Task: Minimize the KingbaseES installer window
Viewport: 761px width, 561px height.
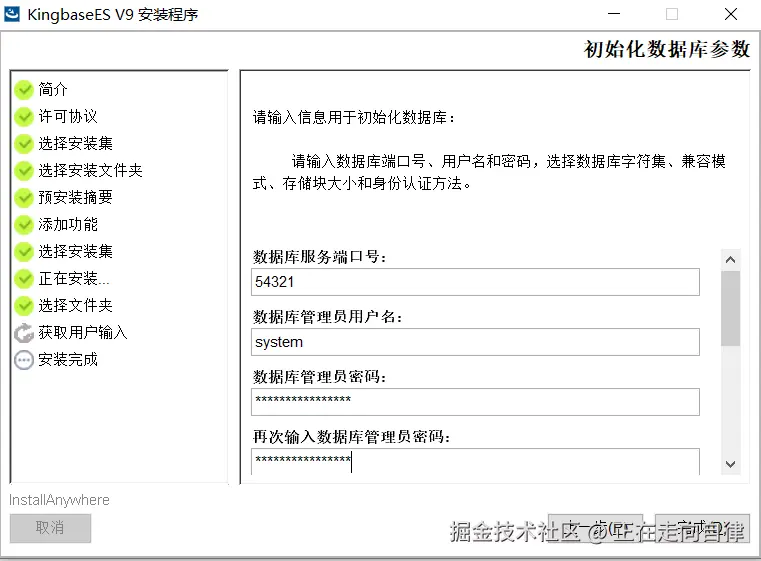Action: [614, 14]
